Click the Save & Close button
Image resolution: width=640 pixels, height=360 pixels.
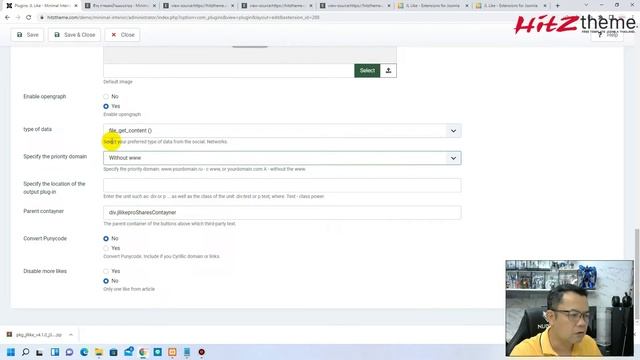[x=75, y=35]
